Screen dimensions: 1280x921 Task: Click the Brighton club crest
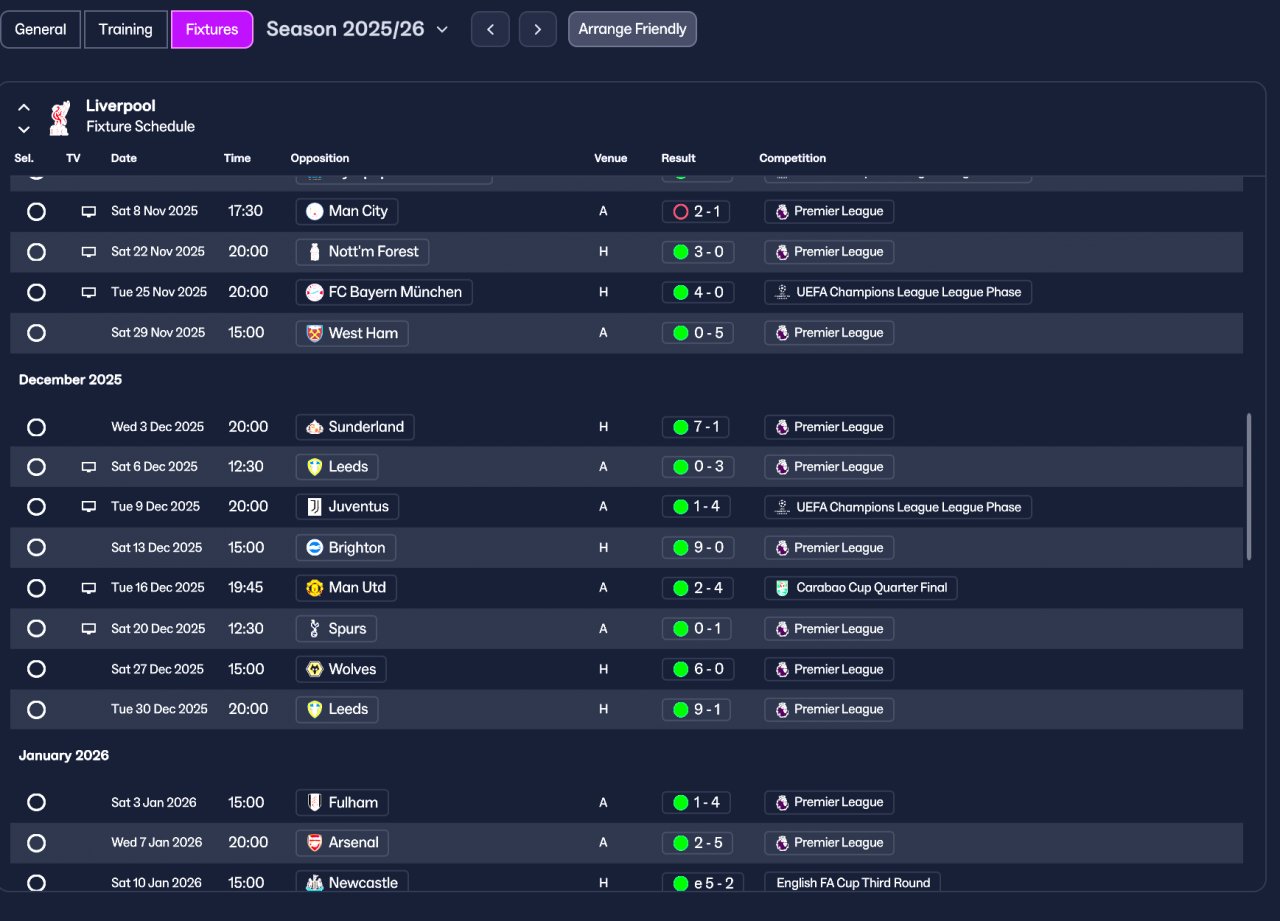click(x=315, y=548)
